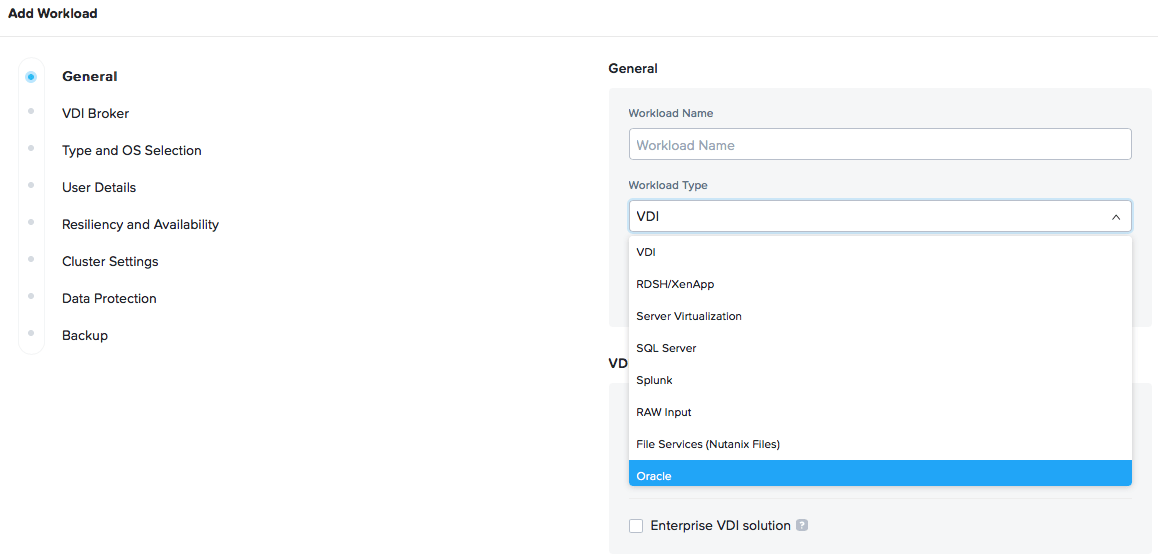1158x559 pixels.
Task: Open the Cluster Settings step
Action: (x=110, y=261)
